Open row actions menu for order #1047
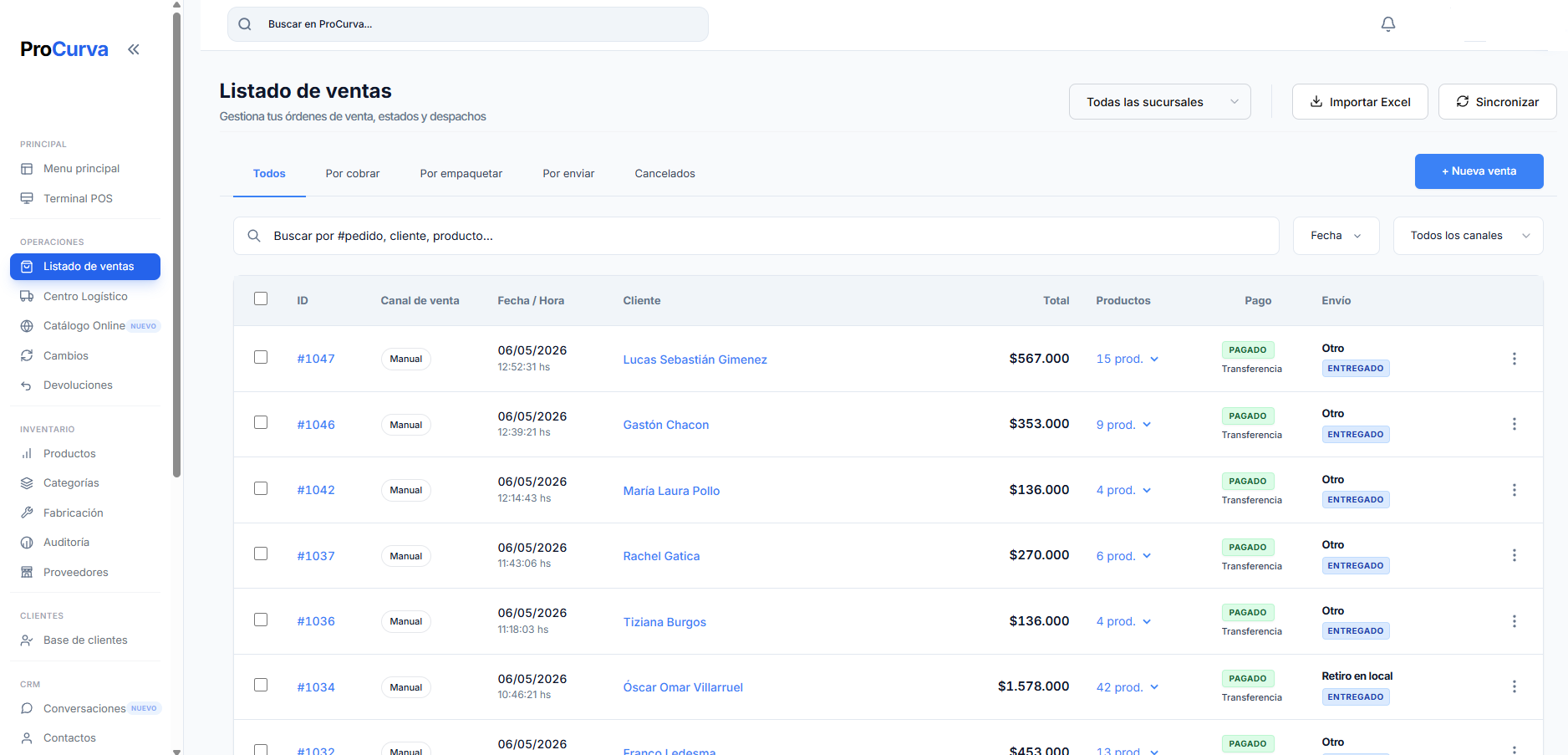Viewport: 1568px width, 755px height. click(1514, 359)
